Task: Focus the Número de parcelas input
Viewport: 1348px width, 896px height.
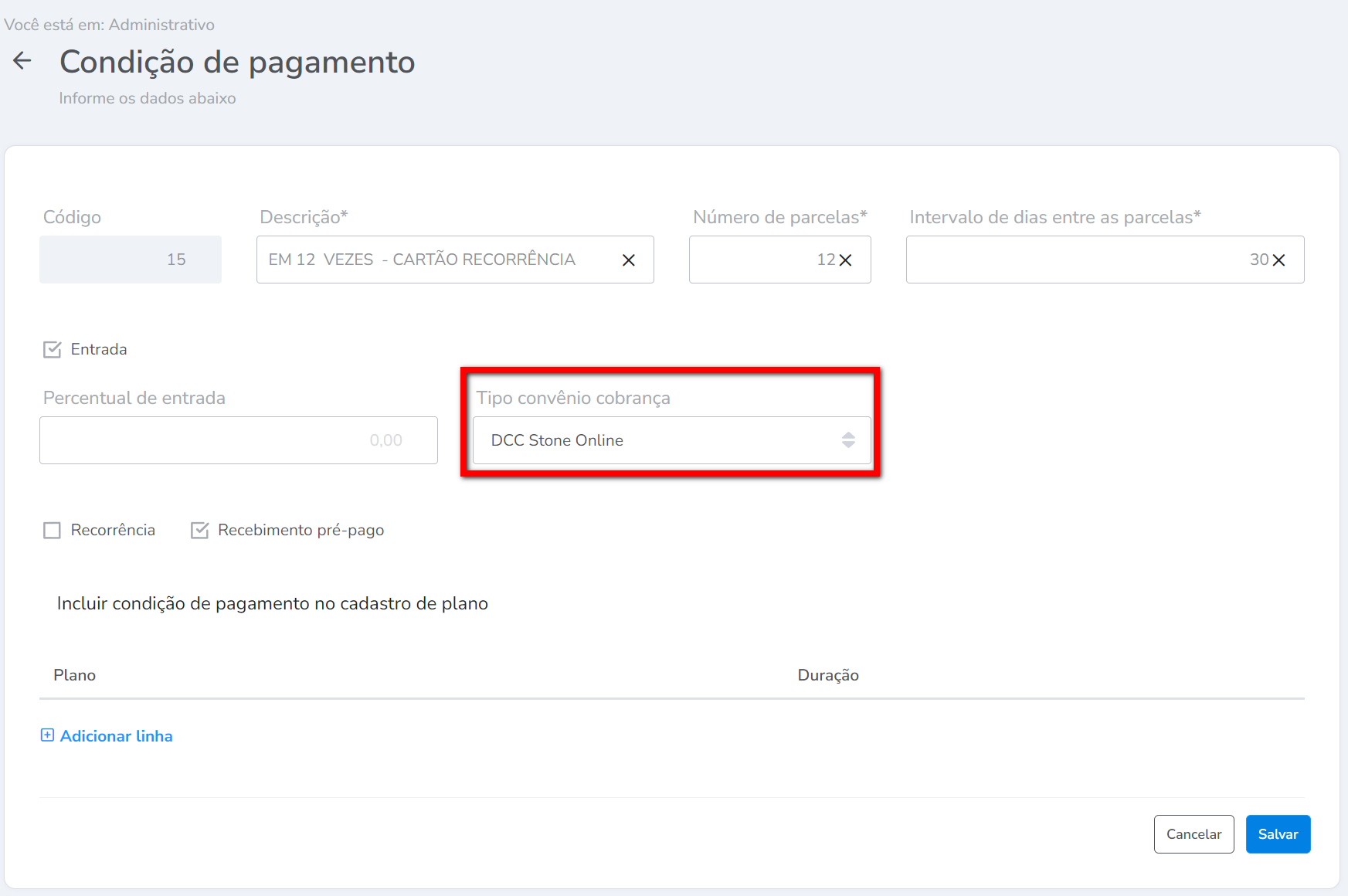Action: 757,260
